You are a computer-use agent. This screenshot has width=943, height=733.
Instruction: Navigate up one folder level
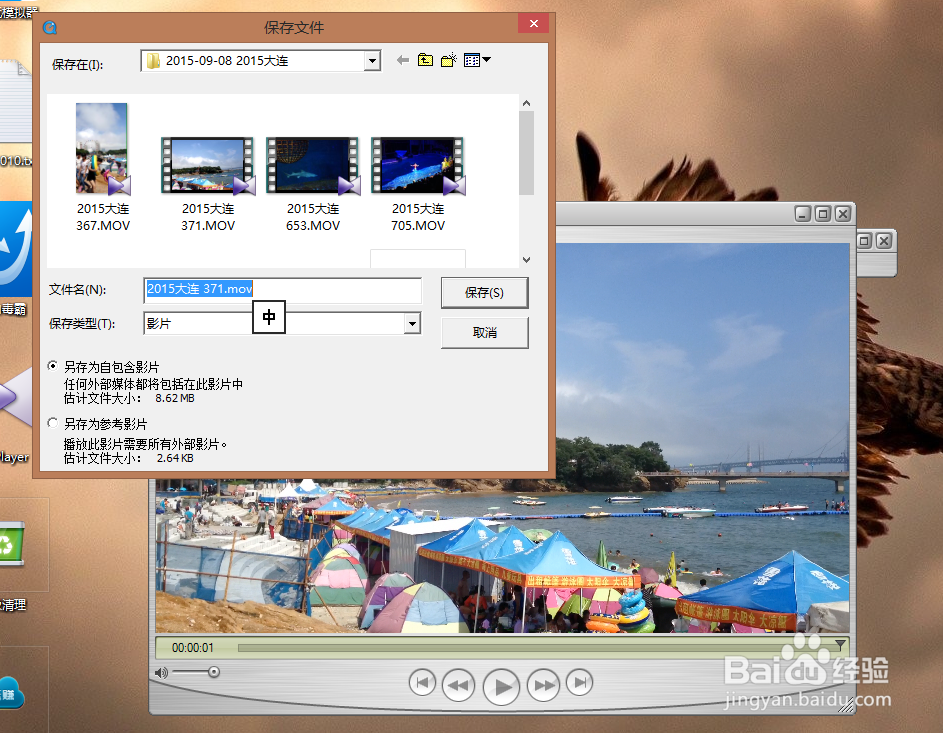point(425,59)
